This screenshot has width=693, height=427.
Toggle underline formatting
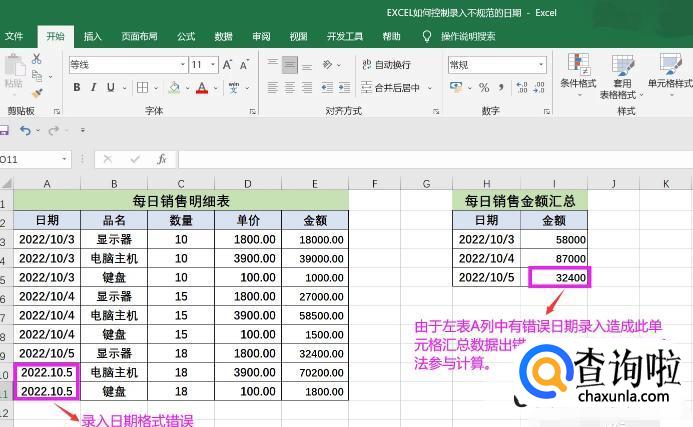point(110,88)
